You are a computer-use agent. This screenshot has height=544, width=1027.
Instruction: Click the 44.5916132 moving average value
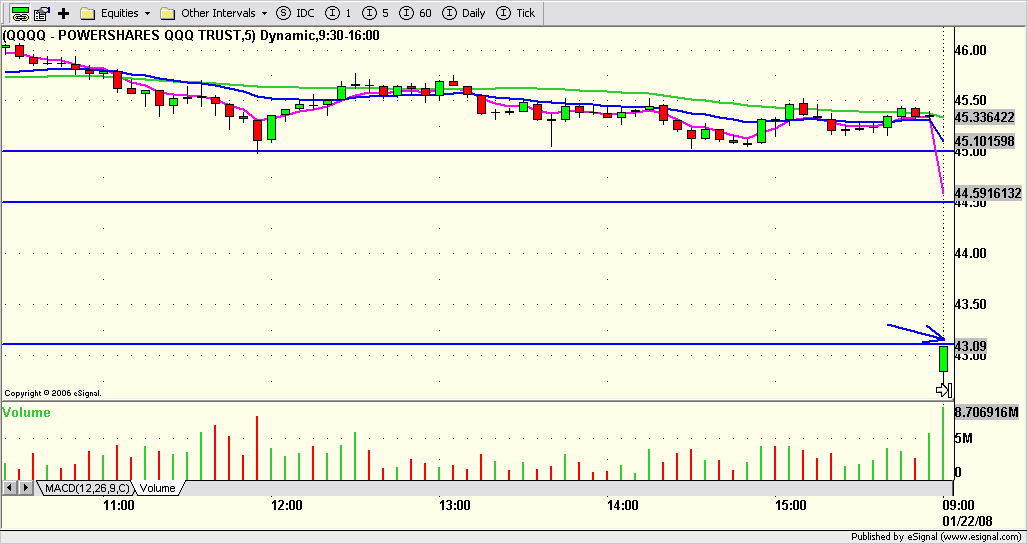(x=988, y=192)
